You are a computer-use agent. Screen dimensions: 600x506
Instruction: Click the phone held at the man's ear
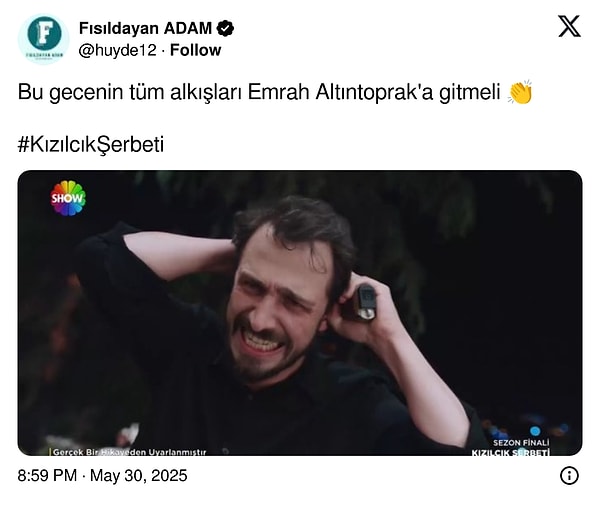click(366, 302)
